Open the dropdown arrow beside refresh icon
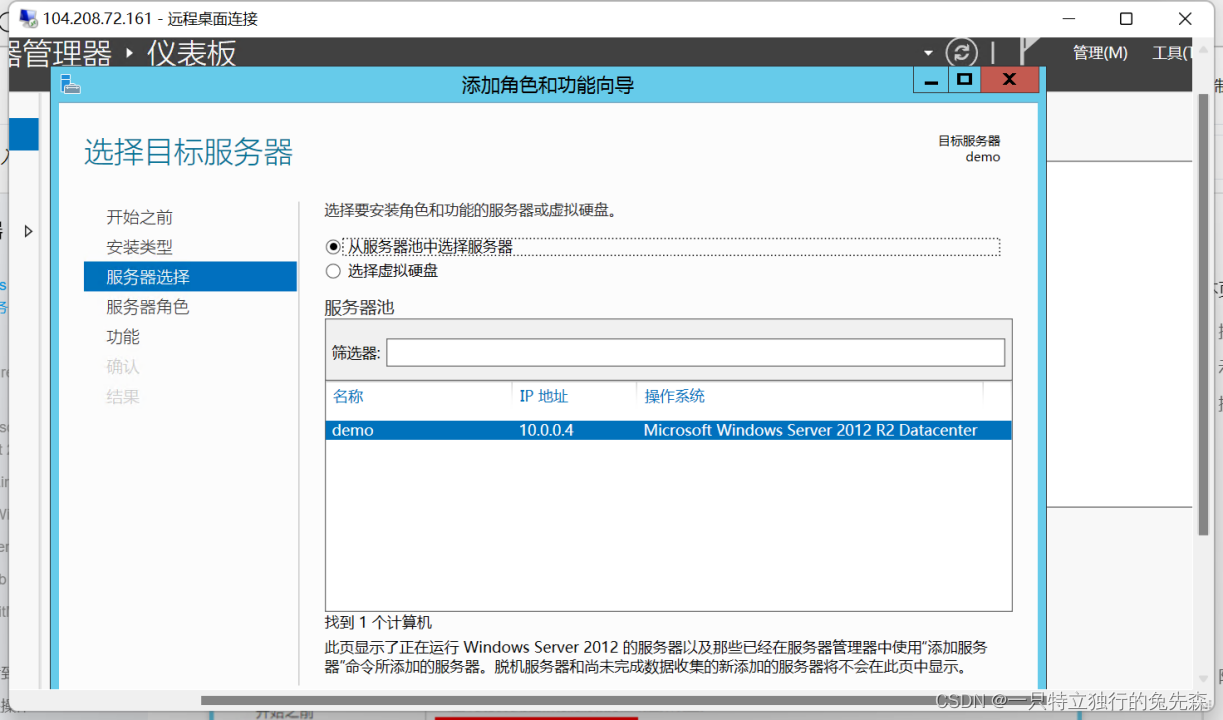The image size is (1223, 720). (x=928, y=53)
